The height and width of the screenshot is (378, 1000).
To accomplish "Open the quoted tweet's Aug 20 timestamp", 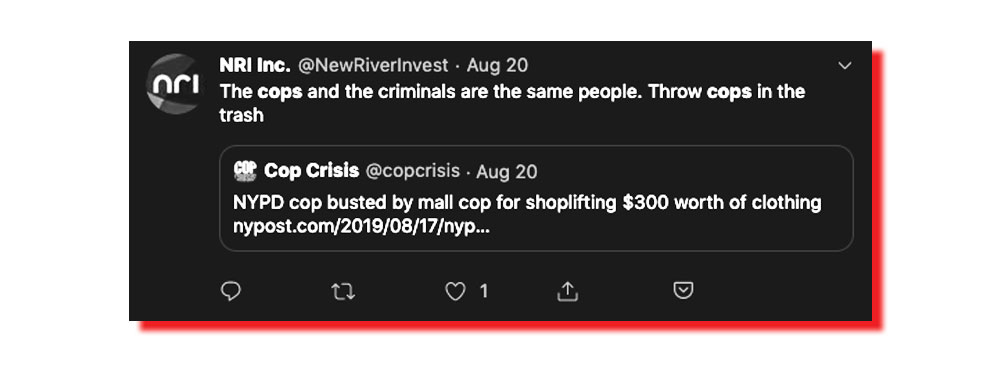I will pyautogui.click(x=507, y=171).
